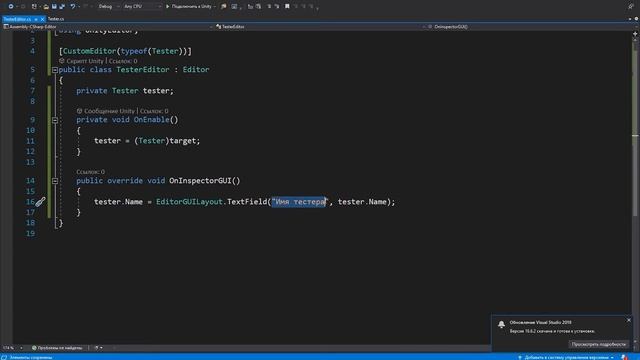Click the screwdriver quick actions icon on line 16
The image size is (640, 360).
tap(40, 202)
